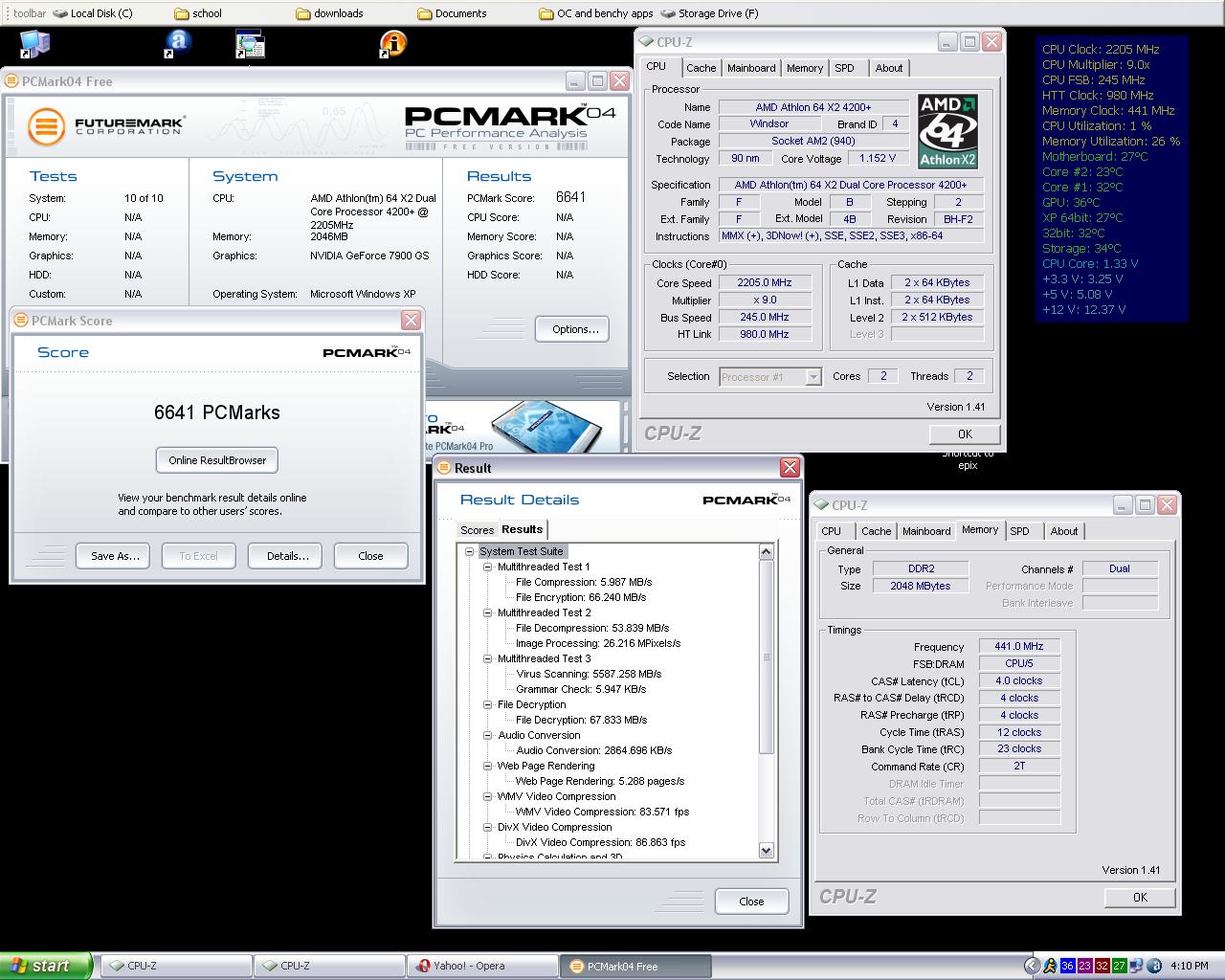This screenshot has height=980, width=1225.
Task: Click the Core Speed 2205.0 MHz field
Action: click(764, 282)
